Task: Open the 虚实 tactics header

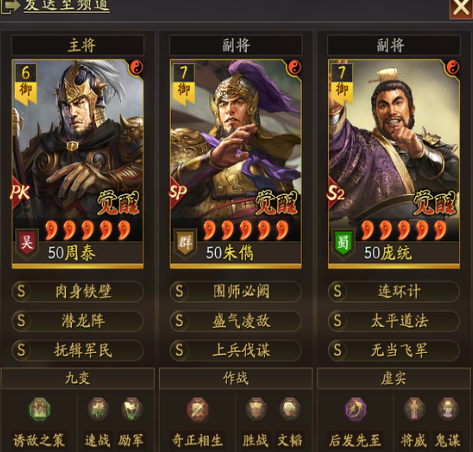Action: click(394, 378)
